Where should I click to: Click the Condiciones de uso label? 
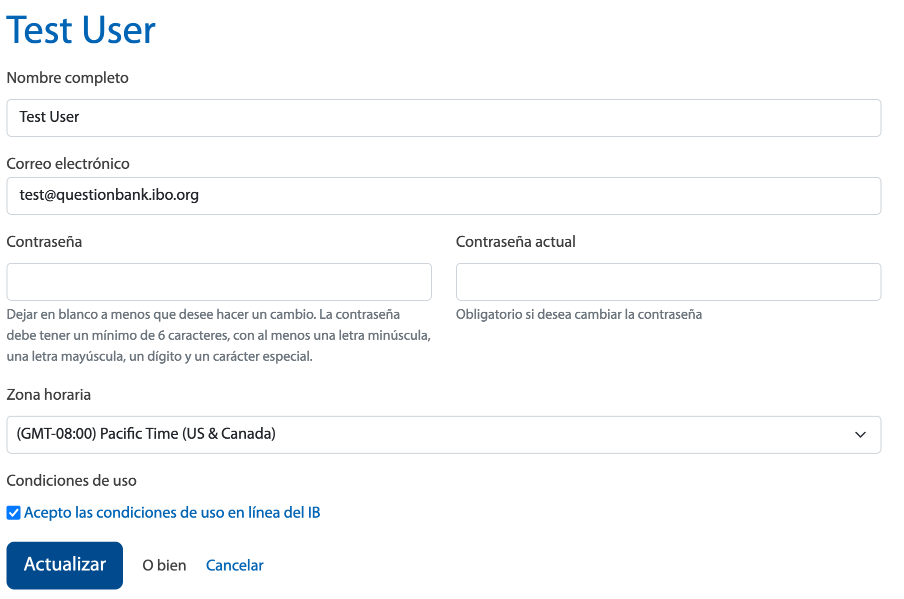pyautogui.click(x=71, y=481)
